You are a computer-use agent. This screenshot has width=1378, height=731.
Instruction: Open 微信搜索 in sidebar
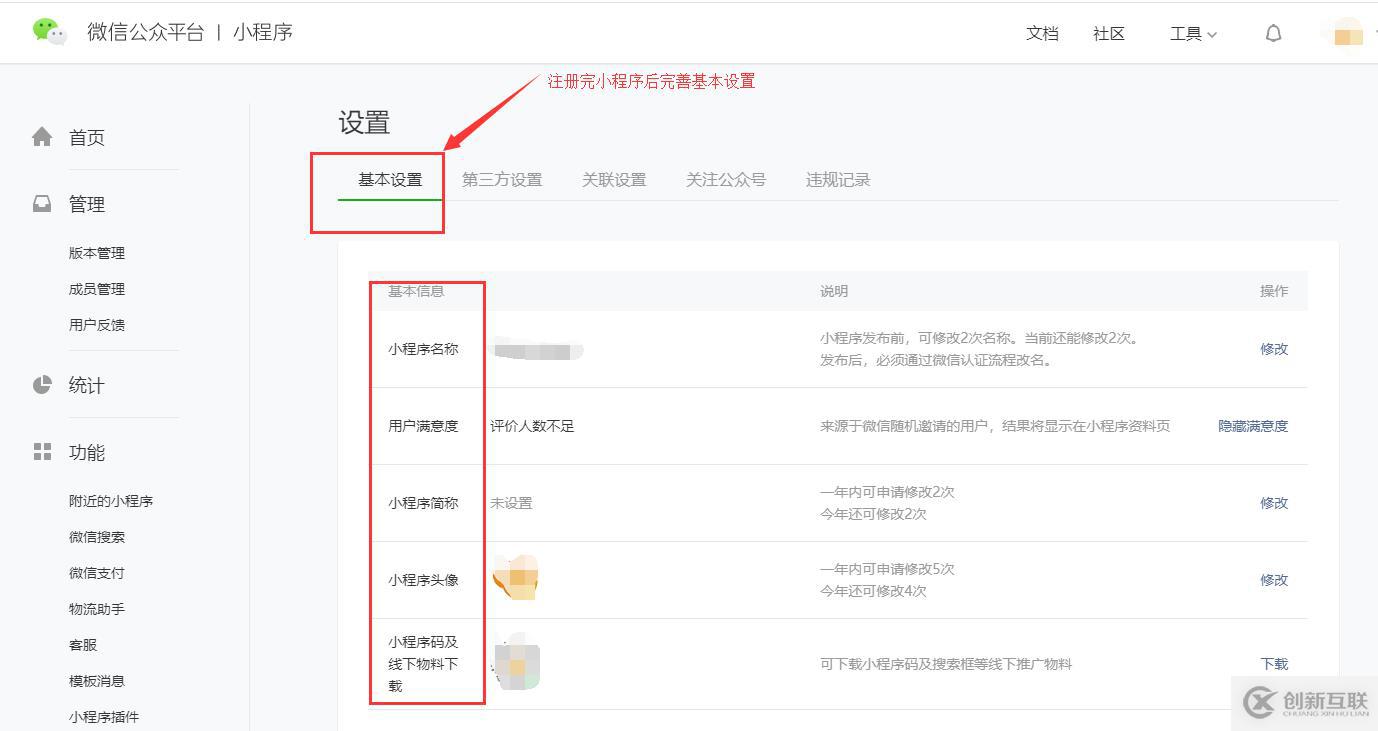97,537
